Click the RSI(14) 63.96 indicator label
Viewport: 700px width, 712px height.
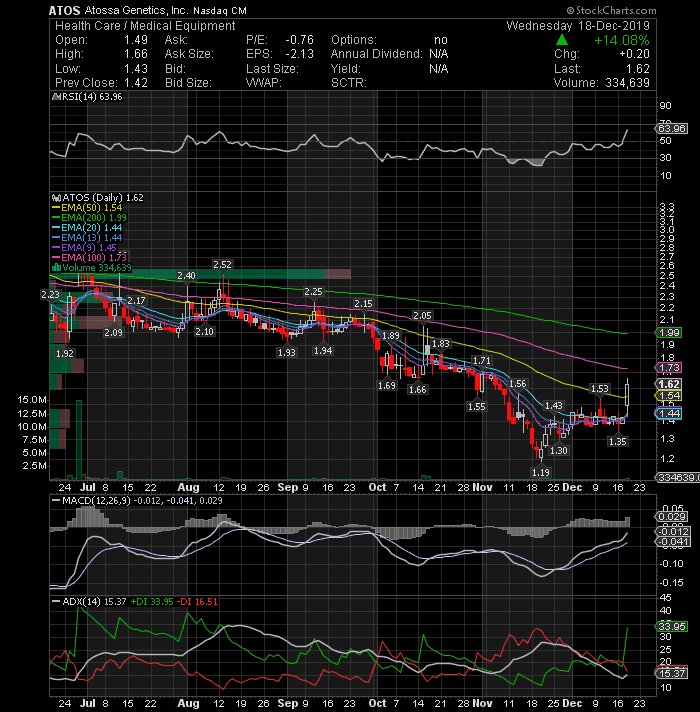click(x=88, y=97)
